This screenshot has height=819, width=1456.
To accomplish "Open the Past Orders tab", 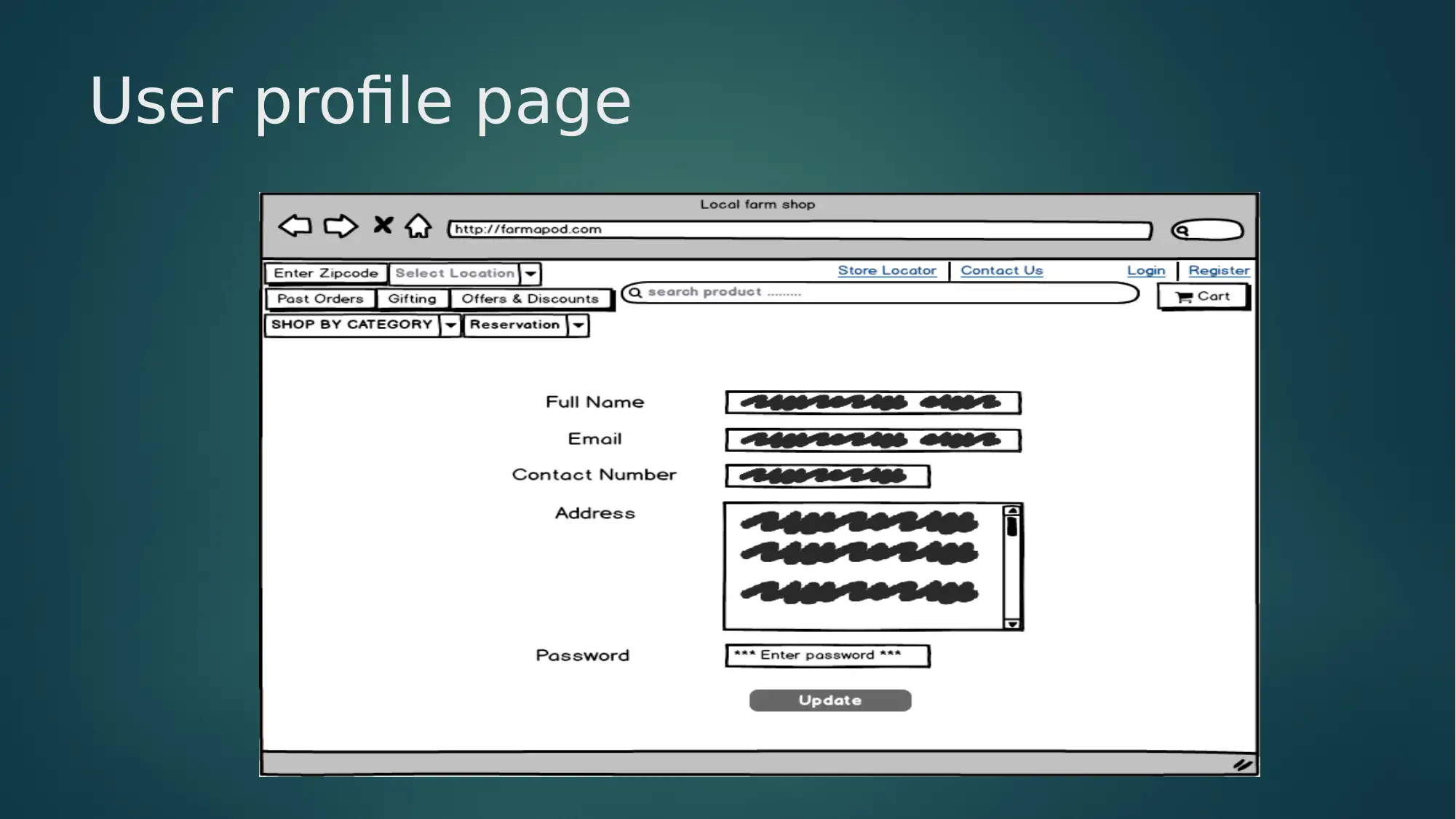I will click(320, 298).
